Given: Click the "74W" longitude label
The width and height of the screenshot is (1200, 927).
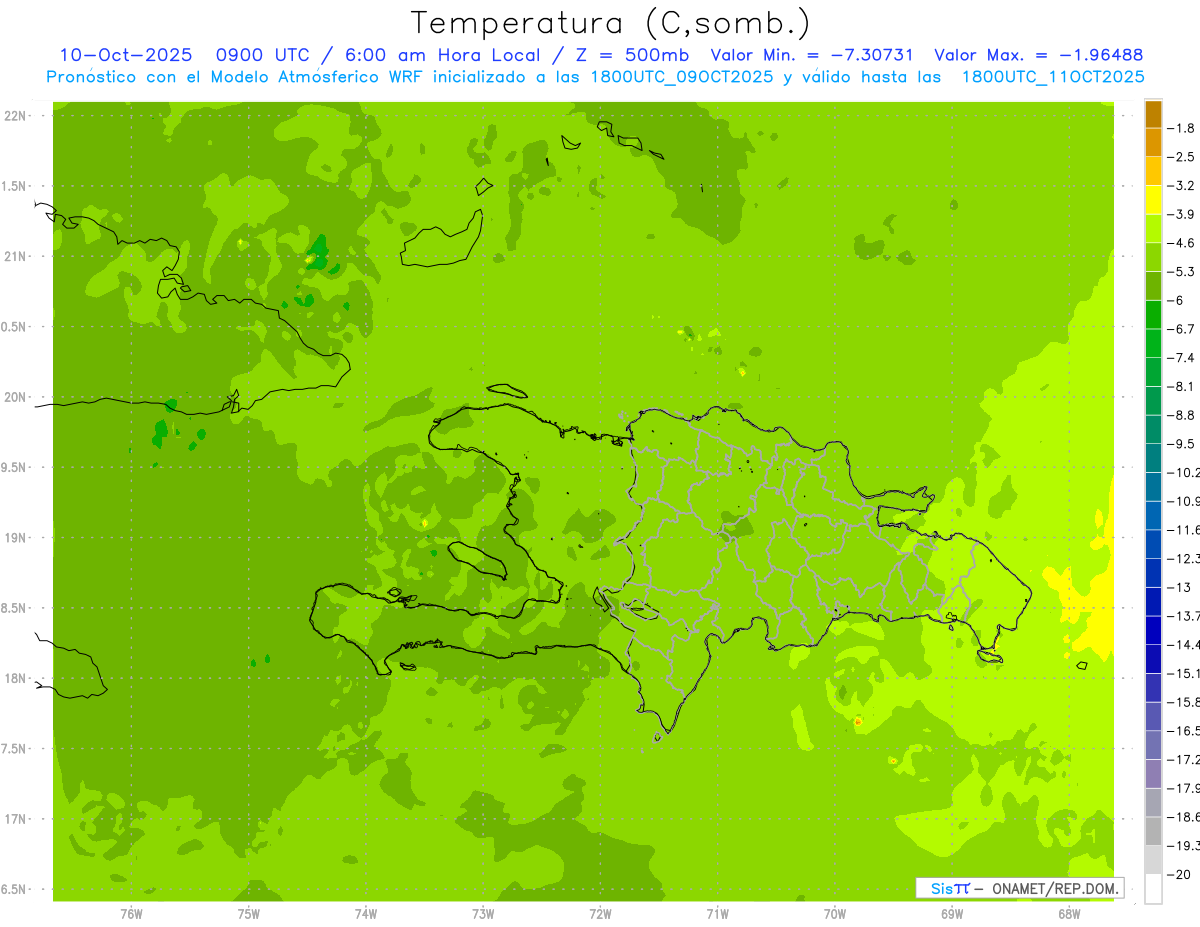Looking at the screenshot, I should coord(365,914).
